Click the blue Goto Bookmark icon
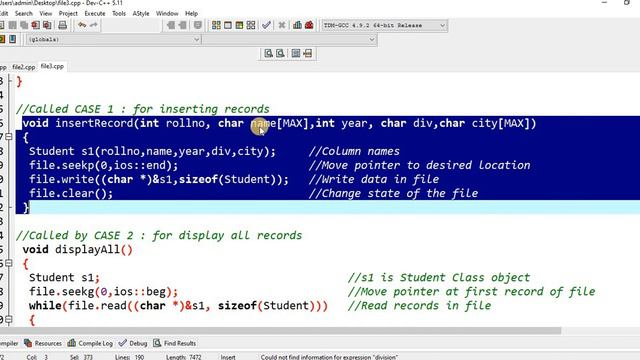This screenshot has height=360, width=640. pyautogui.click(x=13, y=39)
